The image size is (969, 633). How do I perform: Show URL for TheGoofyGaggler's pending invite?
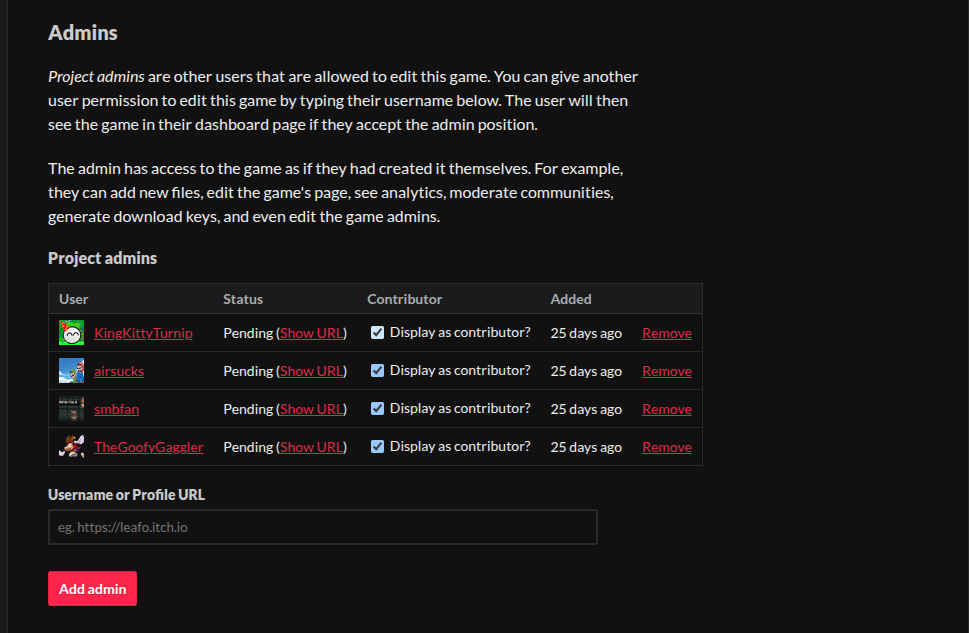tap(311, 447)
